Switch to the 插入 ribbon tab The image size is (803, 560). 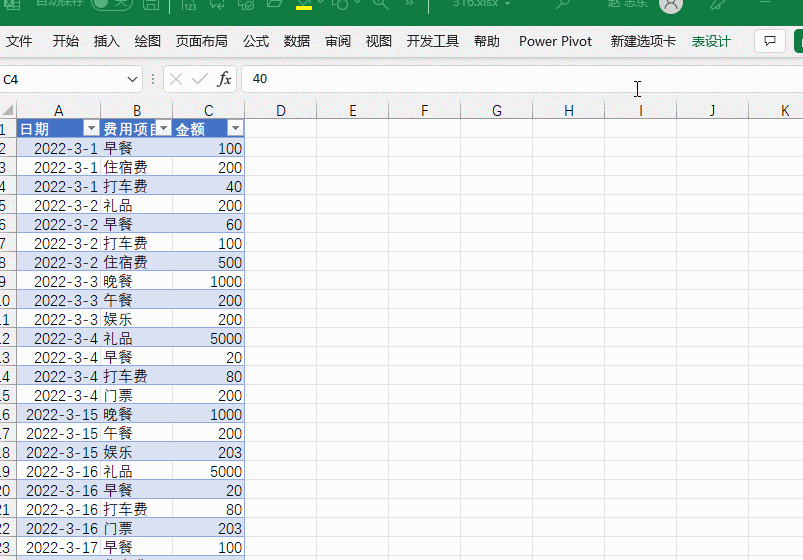107,41
